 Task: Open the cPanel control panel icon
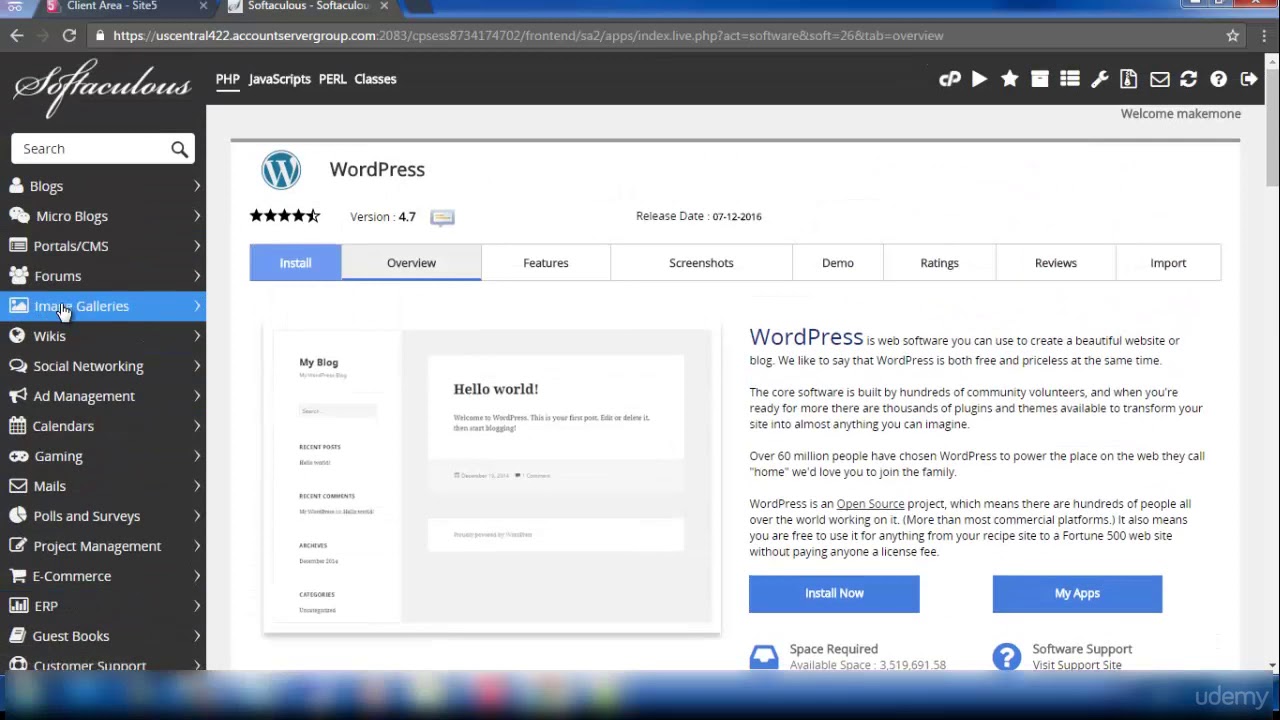pyautogui.click(x=950, y=79)
